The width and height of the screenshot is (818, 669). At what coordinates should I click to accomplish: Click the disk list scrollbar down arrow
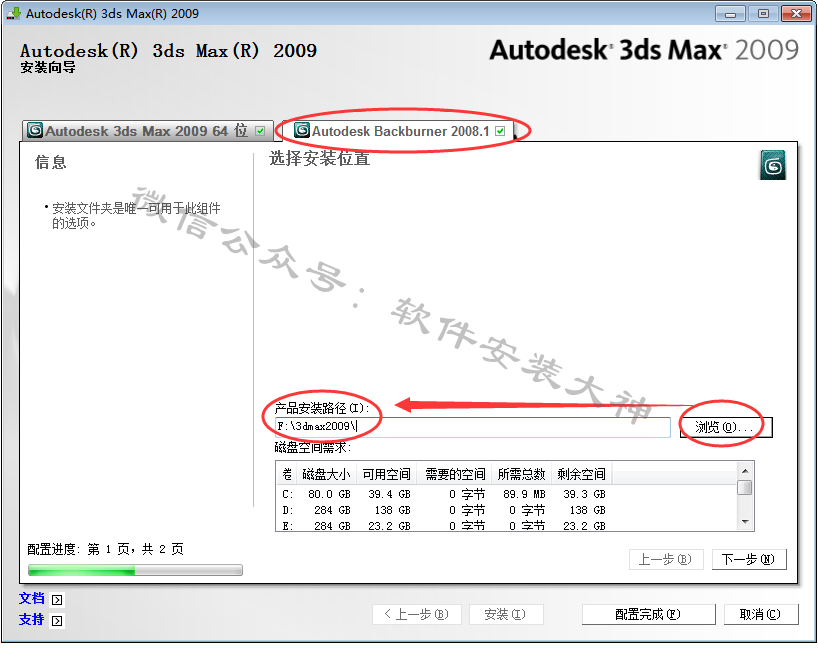(x=744, y=522)
